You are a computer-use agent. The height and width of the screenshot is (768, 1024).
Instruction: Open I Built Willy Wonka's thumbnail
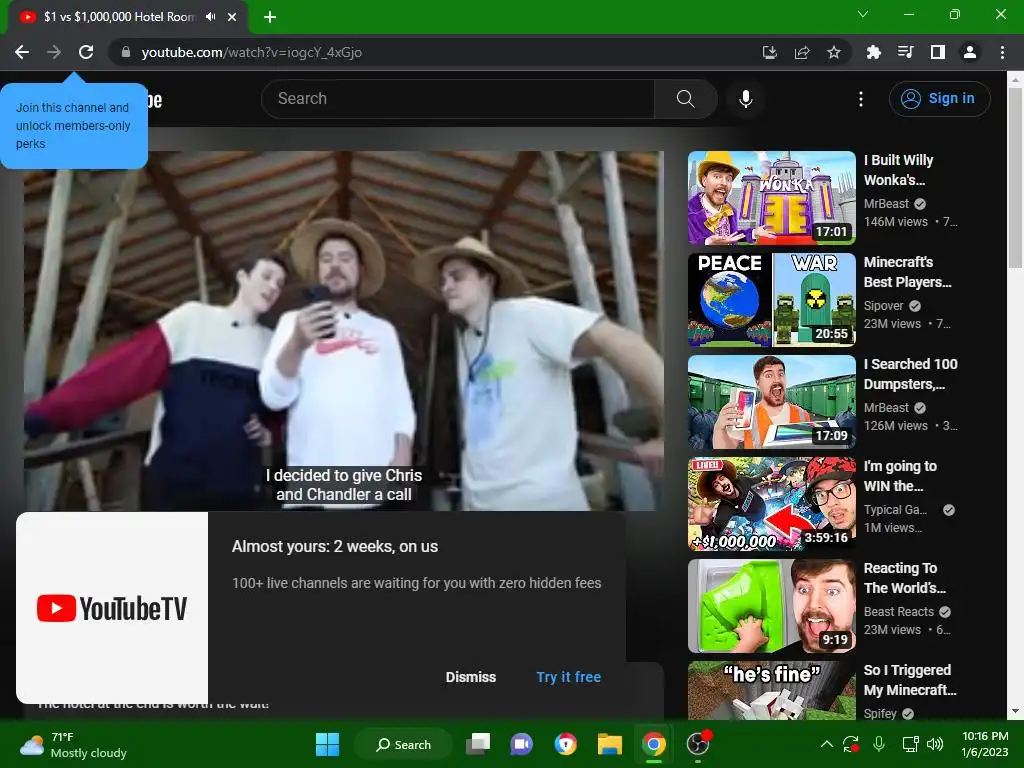(771, 198)
